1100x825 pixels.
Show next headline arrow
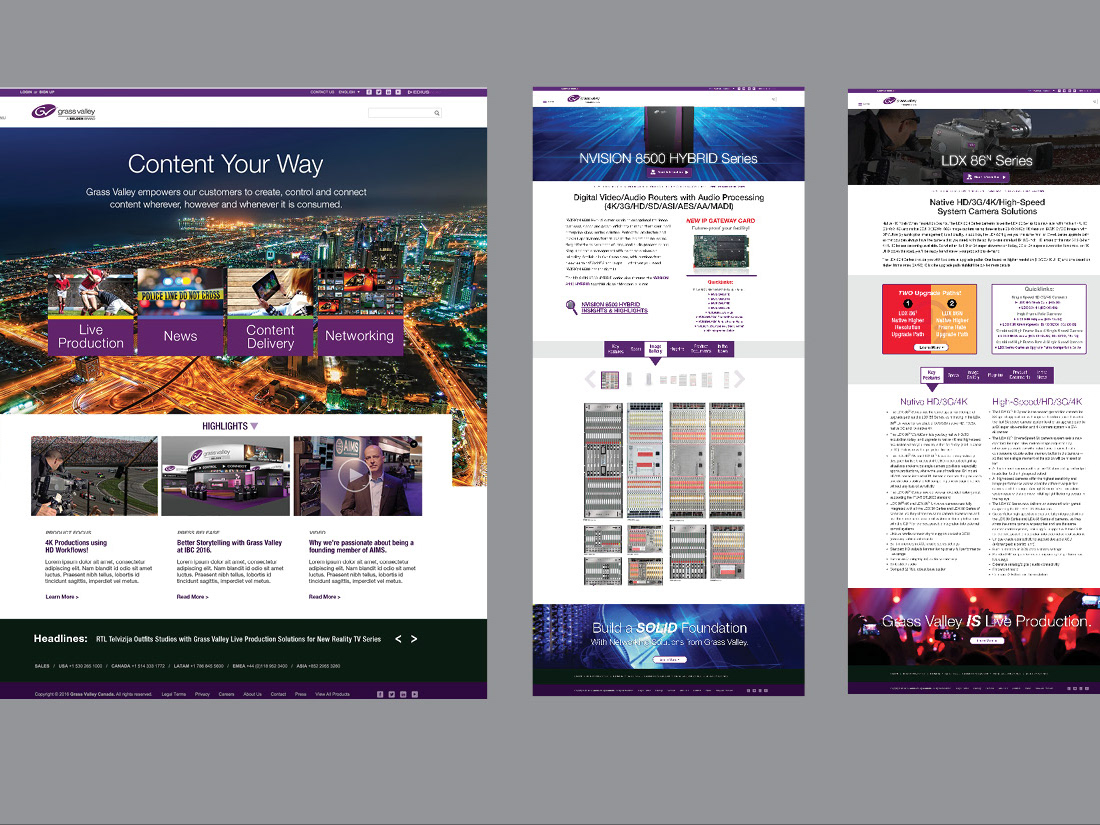click(x=414, y=639)
